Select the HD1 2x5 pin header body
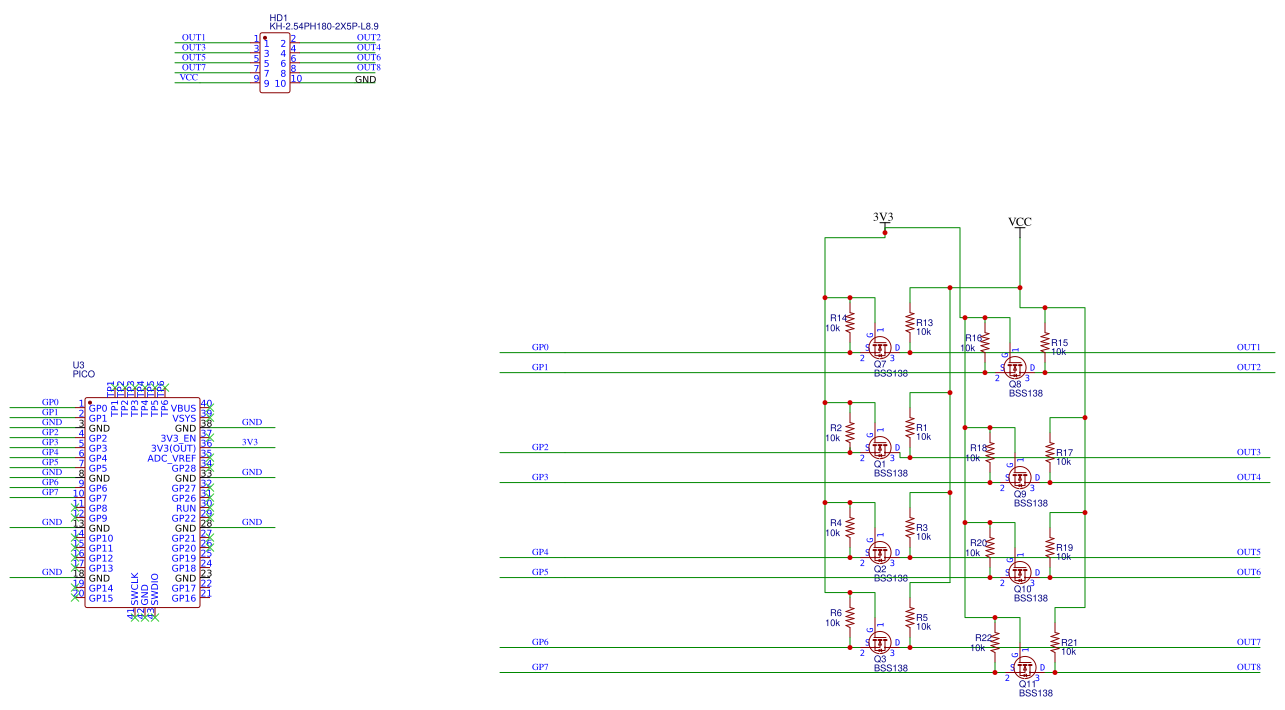Screen dimensions: 1285x710 tap(275, 63)
